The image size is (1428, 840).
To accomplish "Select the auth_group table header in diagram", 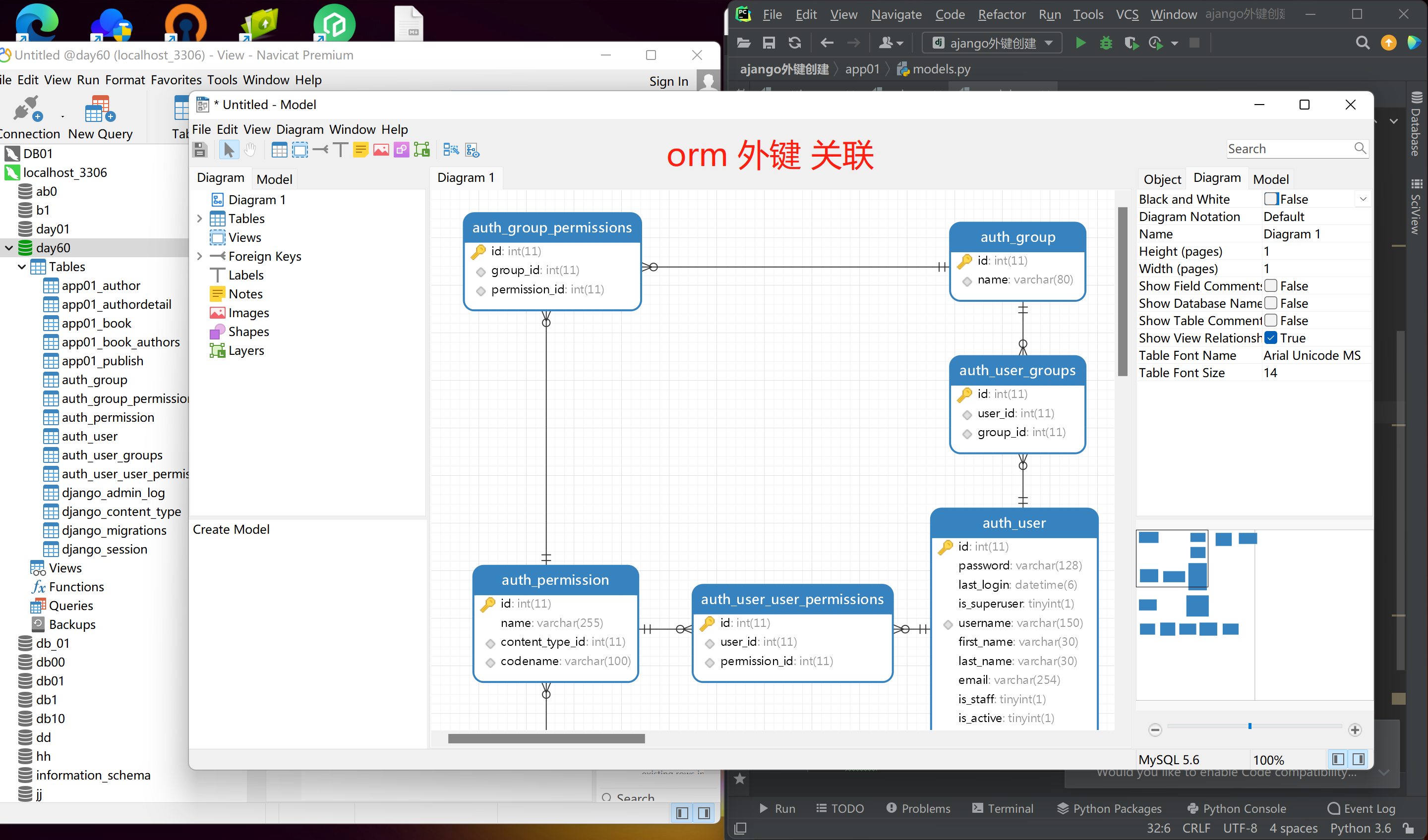I will tap(1017, 237).
